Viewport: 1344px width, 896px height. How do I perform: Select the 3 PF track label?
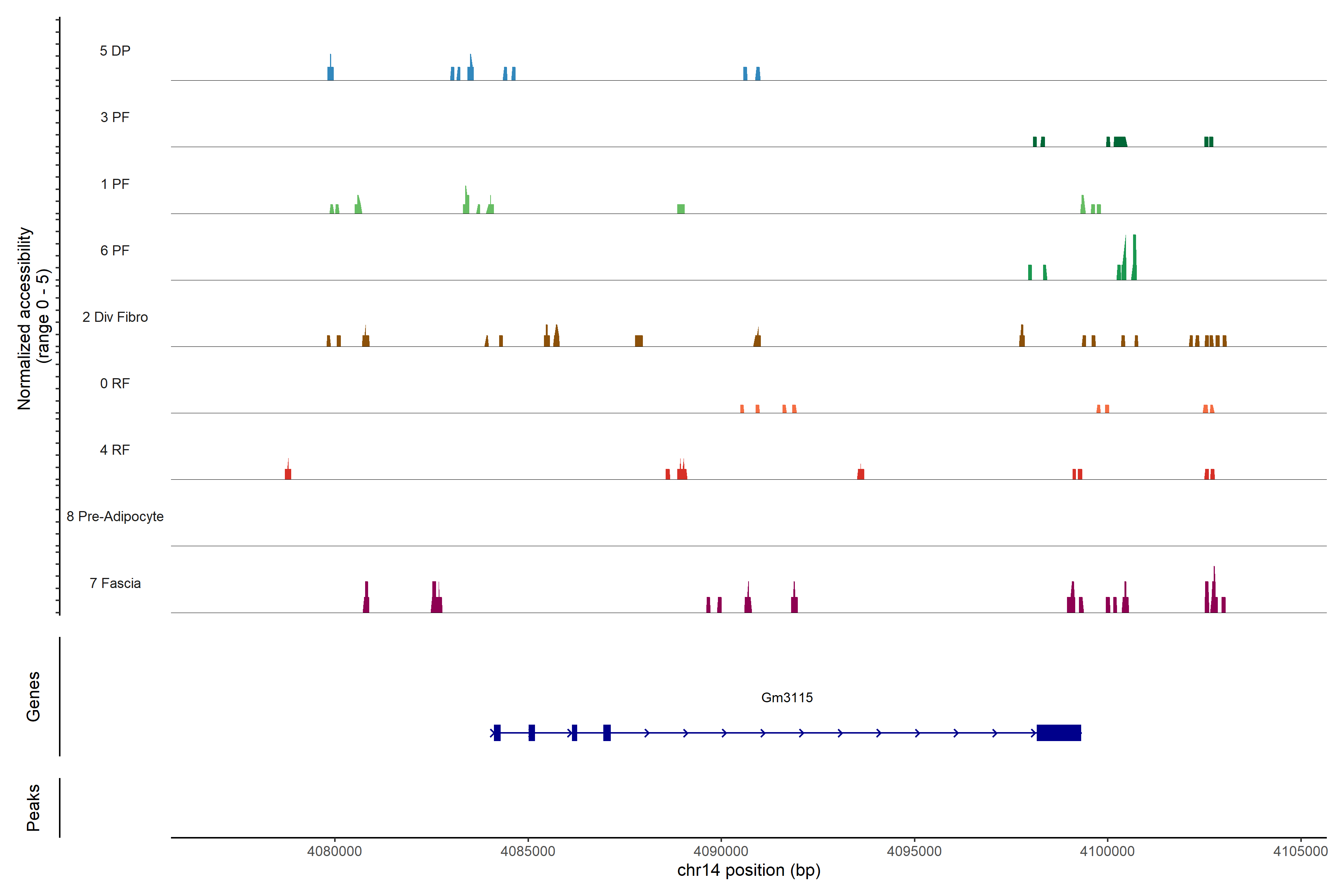[x=115, y=117]
